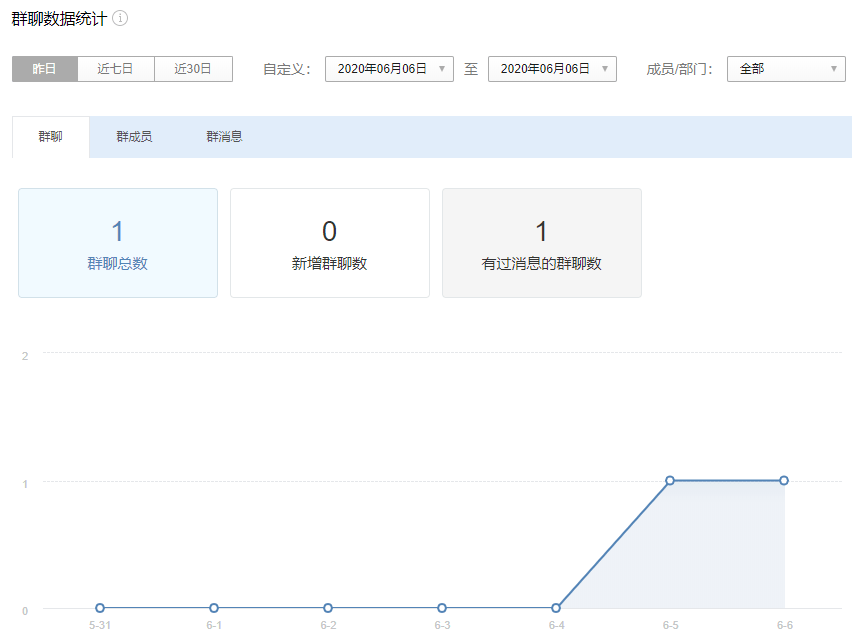This screenshot has height=638, width=855.
Task: Click the info icon beside 群聊数据统计
Action: (x=120, y=19)
